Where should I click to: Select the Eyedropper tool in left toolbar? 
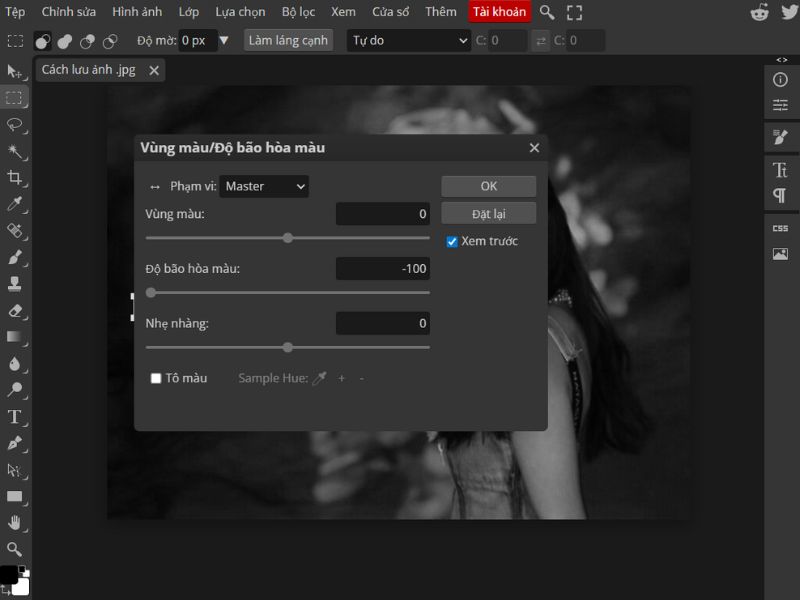coord(14,204)
